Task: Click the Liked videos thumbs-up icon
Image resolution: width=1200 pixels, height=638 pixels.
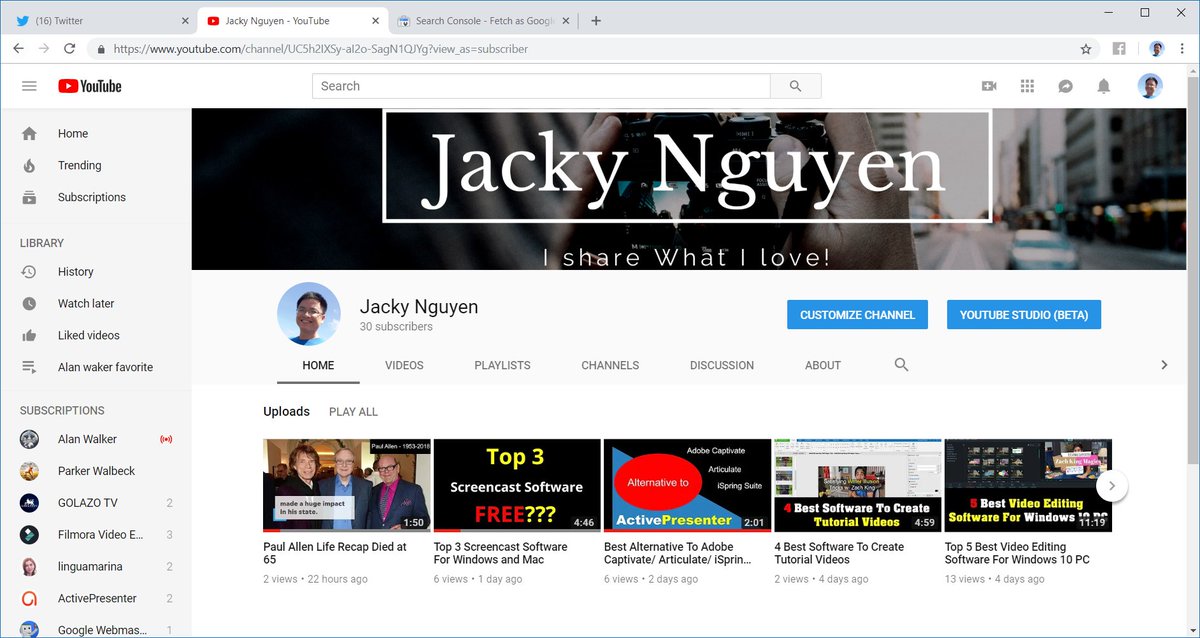Action: 29,335
